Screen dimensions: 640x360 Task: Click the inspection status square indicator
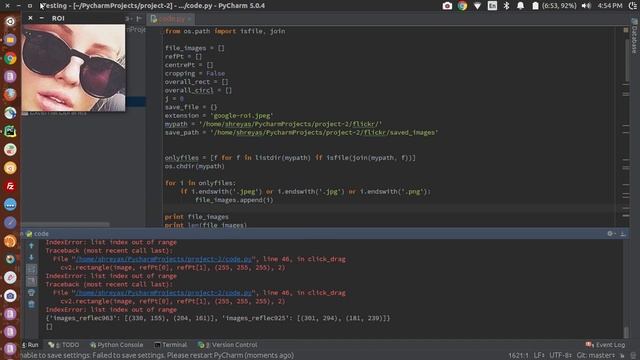pos(626,30)
